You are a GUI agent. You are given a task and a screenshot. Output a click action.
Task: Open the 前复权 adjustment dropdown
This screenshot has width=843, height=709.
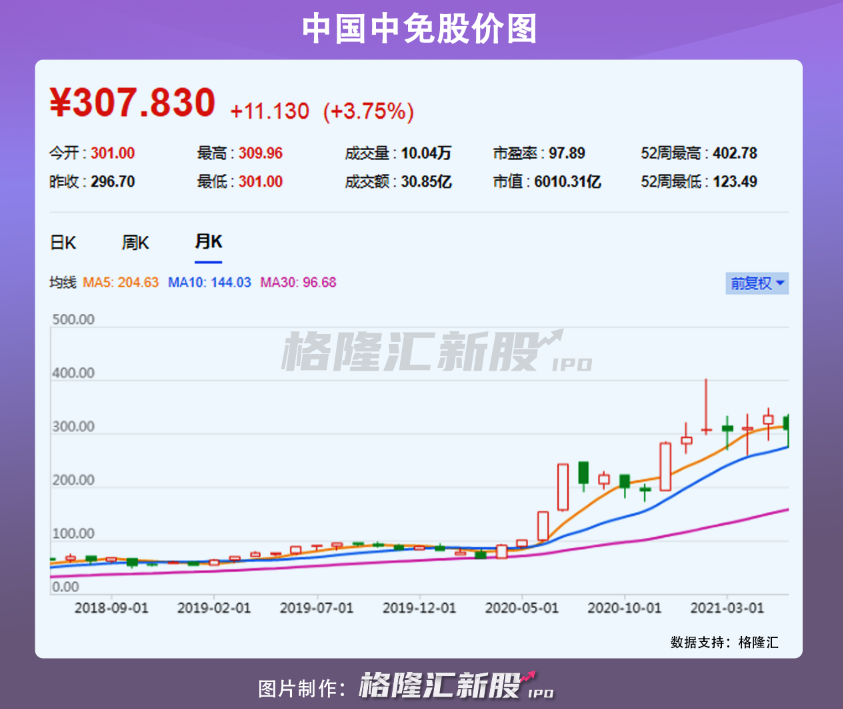[757, 283]
